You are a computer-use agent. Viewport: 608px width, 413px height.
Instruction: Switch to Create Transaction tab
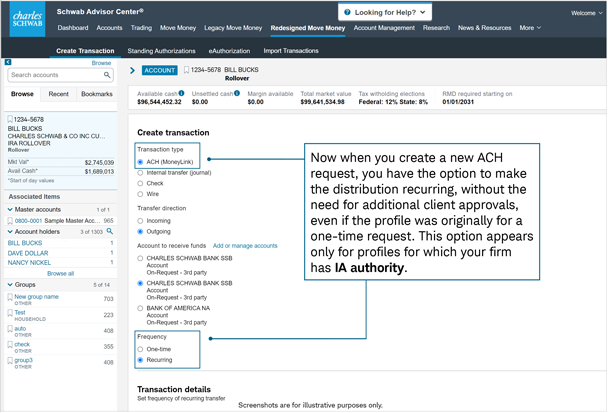[85, 51]
